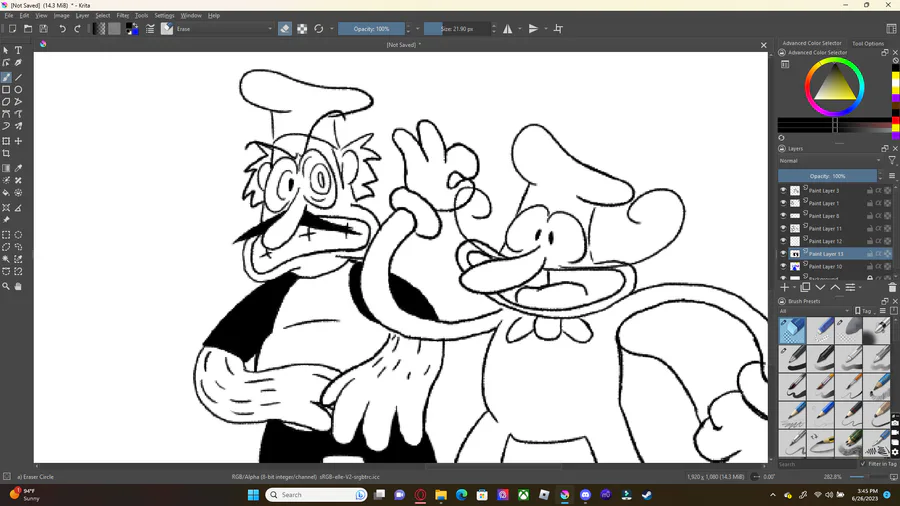Click the Windows Start button
The width and height of the screenshot is (900, 506).
[x=253, y=495]
